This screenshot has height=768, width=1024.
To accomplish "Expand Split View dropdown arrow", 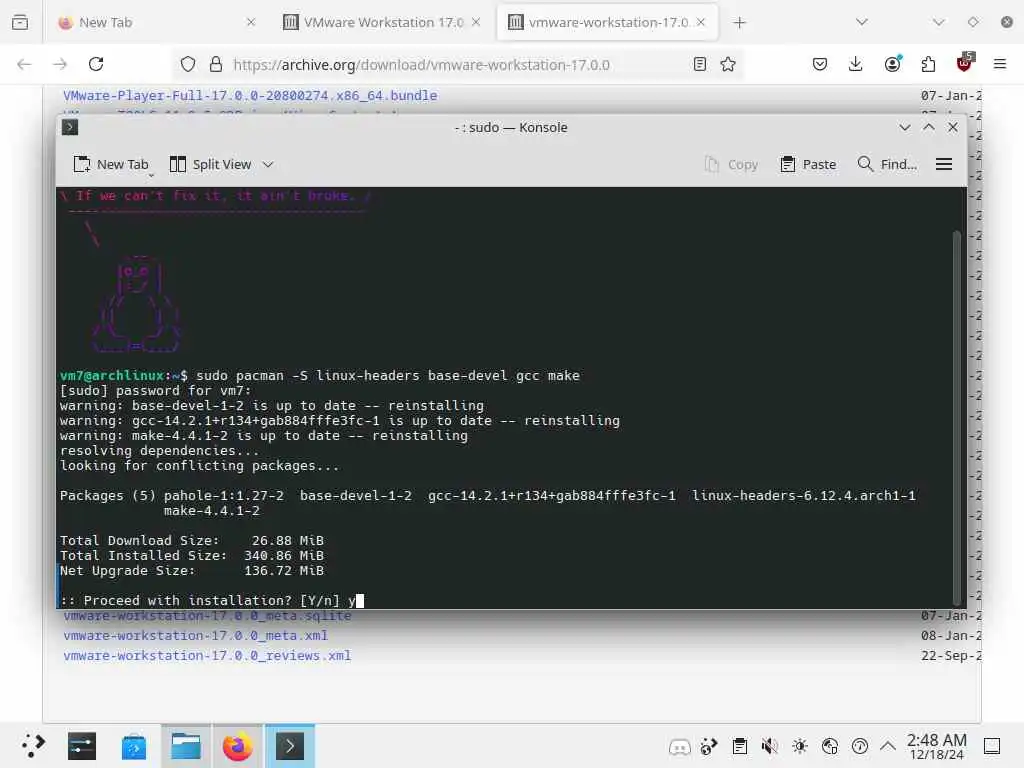I will coord(268,165).
